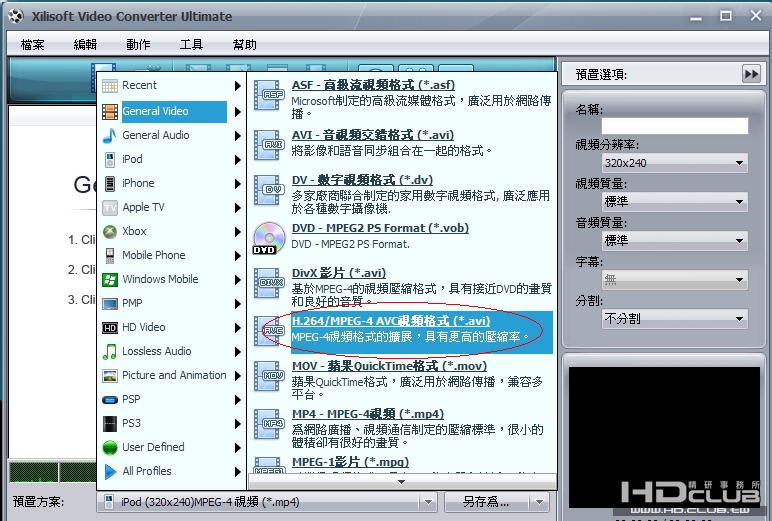Choose ASF - 高級流視頻格式 (*.asf)
This screenshot has width=772, height=521.
373,85
